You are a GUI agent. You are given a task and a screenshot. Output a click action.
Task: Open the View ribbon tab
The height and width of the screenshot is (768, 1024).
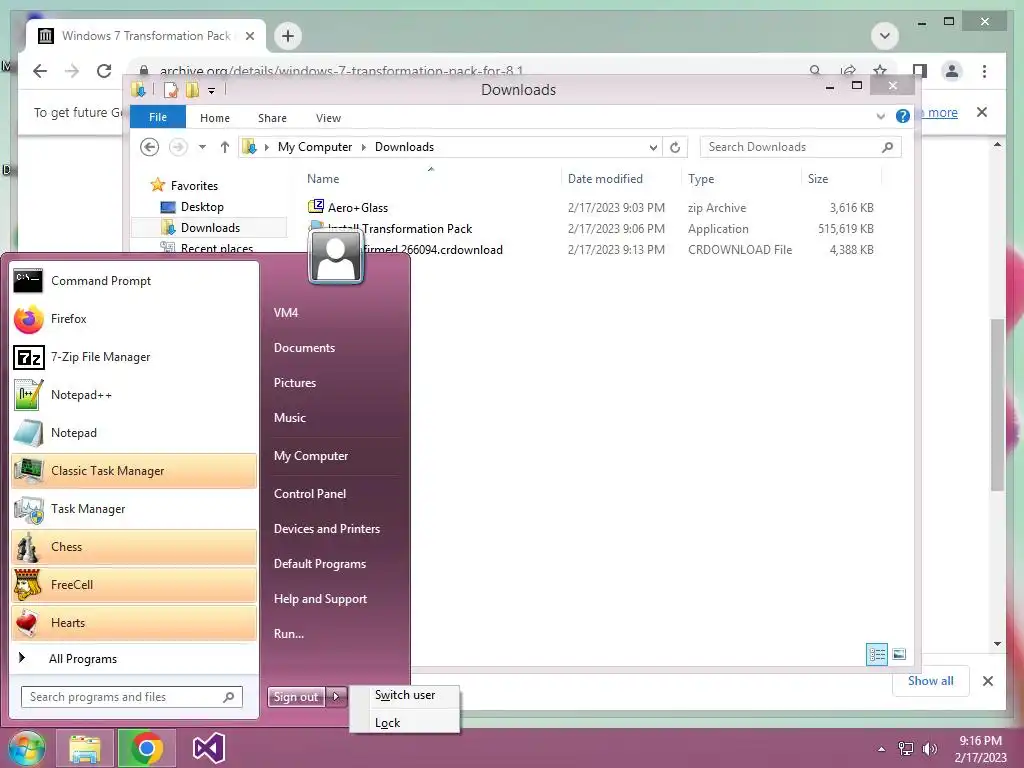pos(328,118)
